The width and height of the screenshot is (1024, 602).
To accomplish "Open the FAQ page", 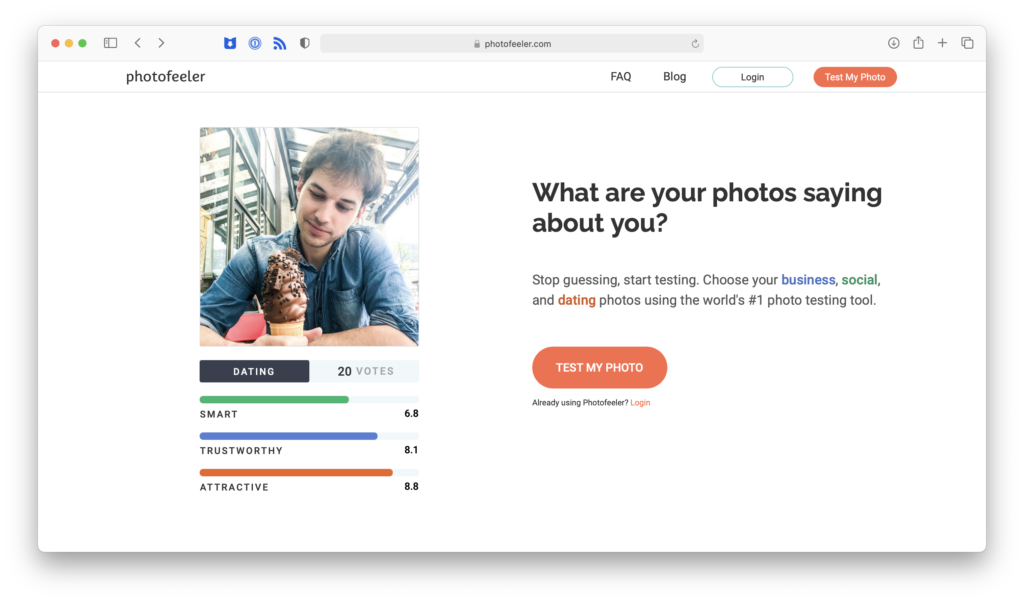I will coord(621,77).
